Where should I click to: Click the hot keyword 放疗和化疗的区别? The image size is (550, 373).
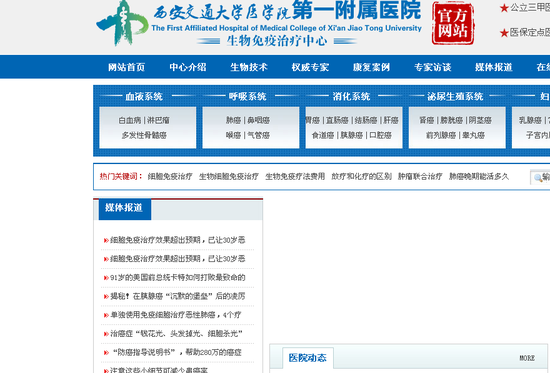361,176
